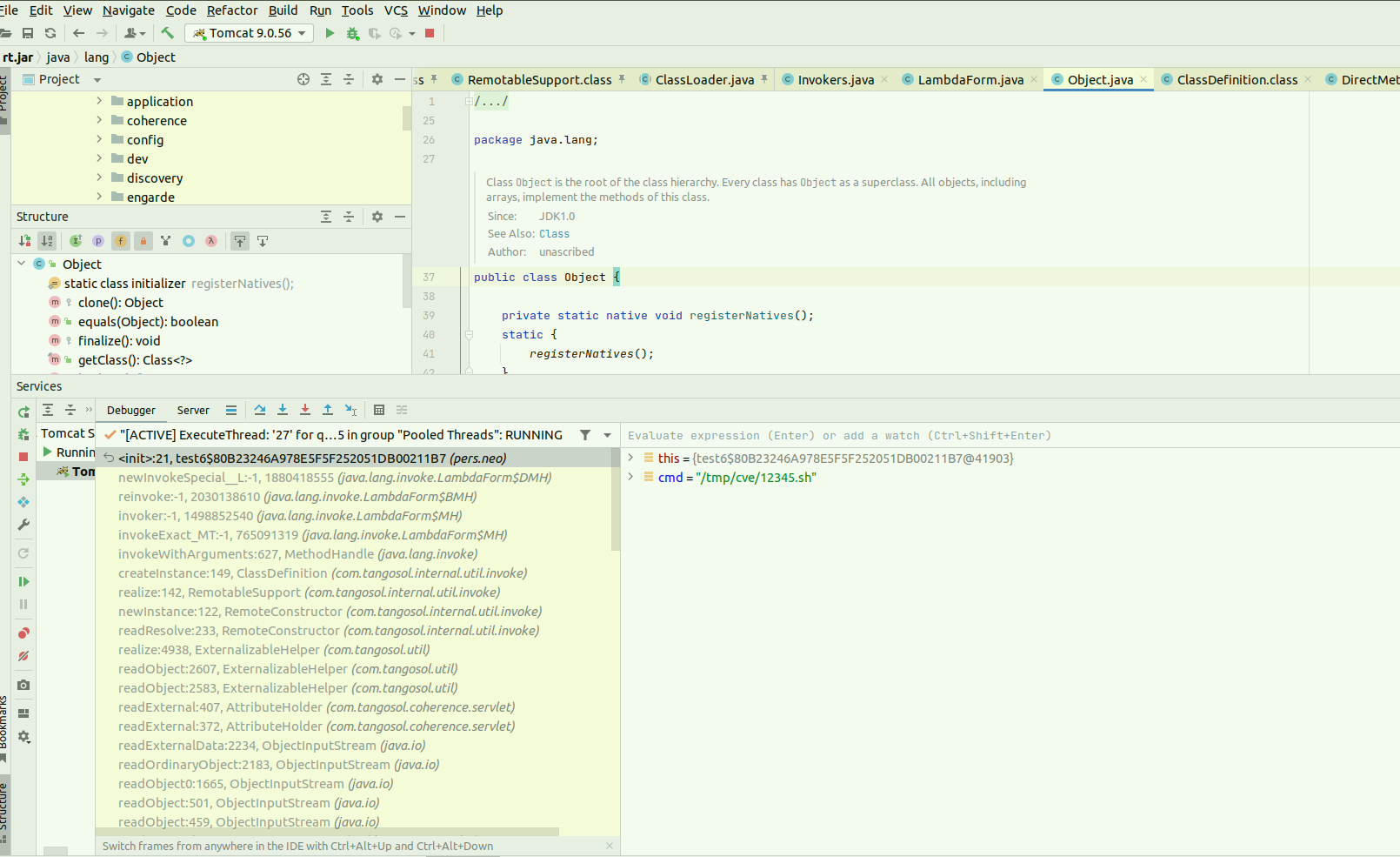The height and width of the screenshot is (857, 1400).
Task: Toggle Sort by Visibility in Structure
Action: [x=25, y=241]
